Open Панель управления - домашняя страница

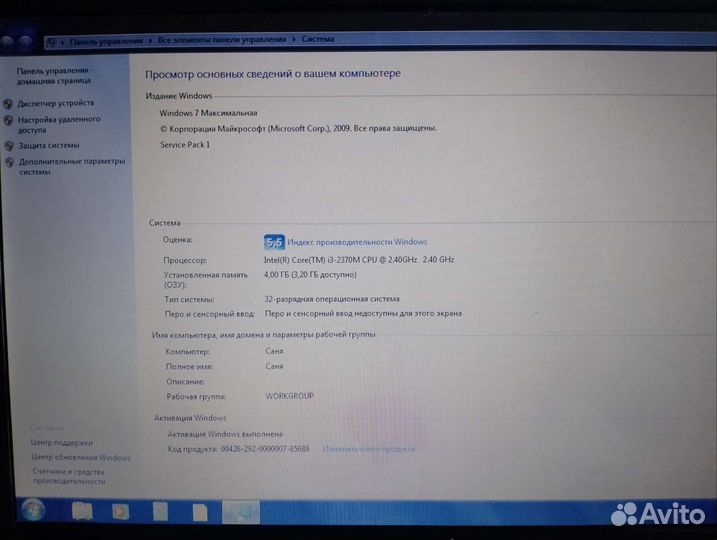(x=54, y=75)
